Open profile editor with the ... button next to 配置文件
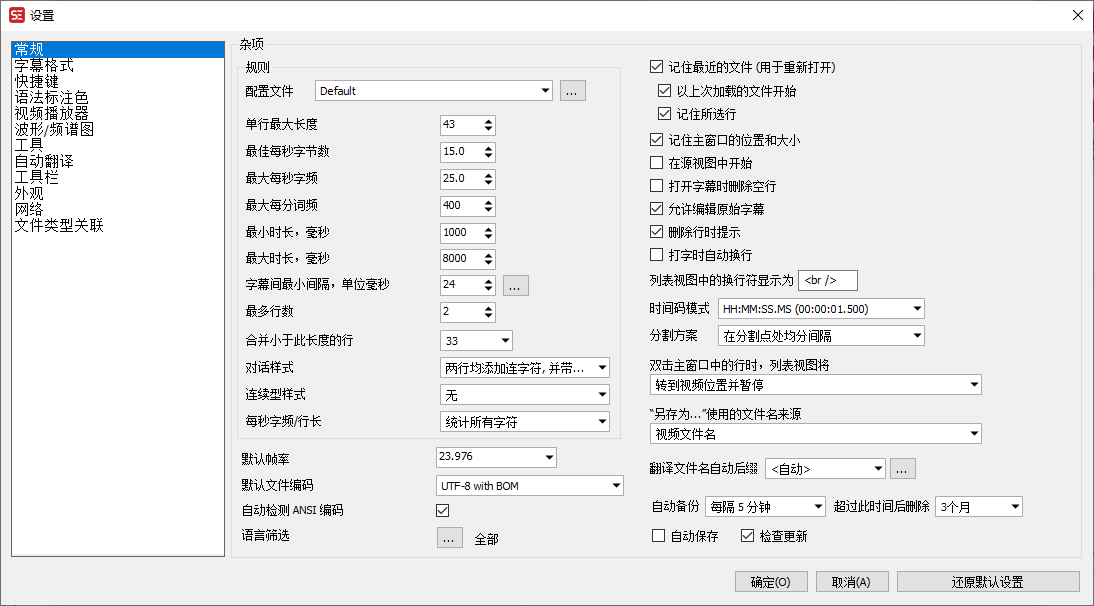Screen dimensions: 1094x606 572,91
